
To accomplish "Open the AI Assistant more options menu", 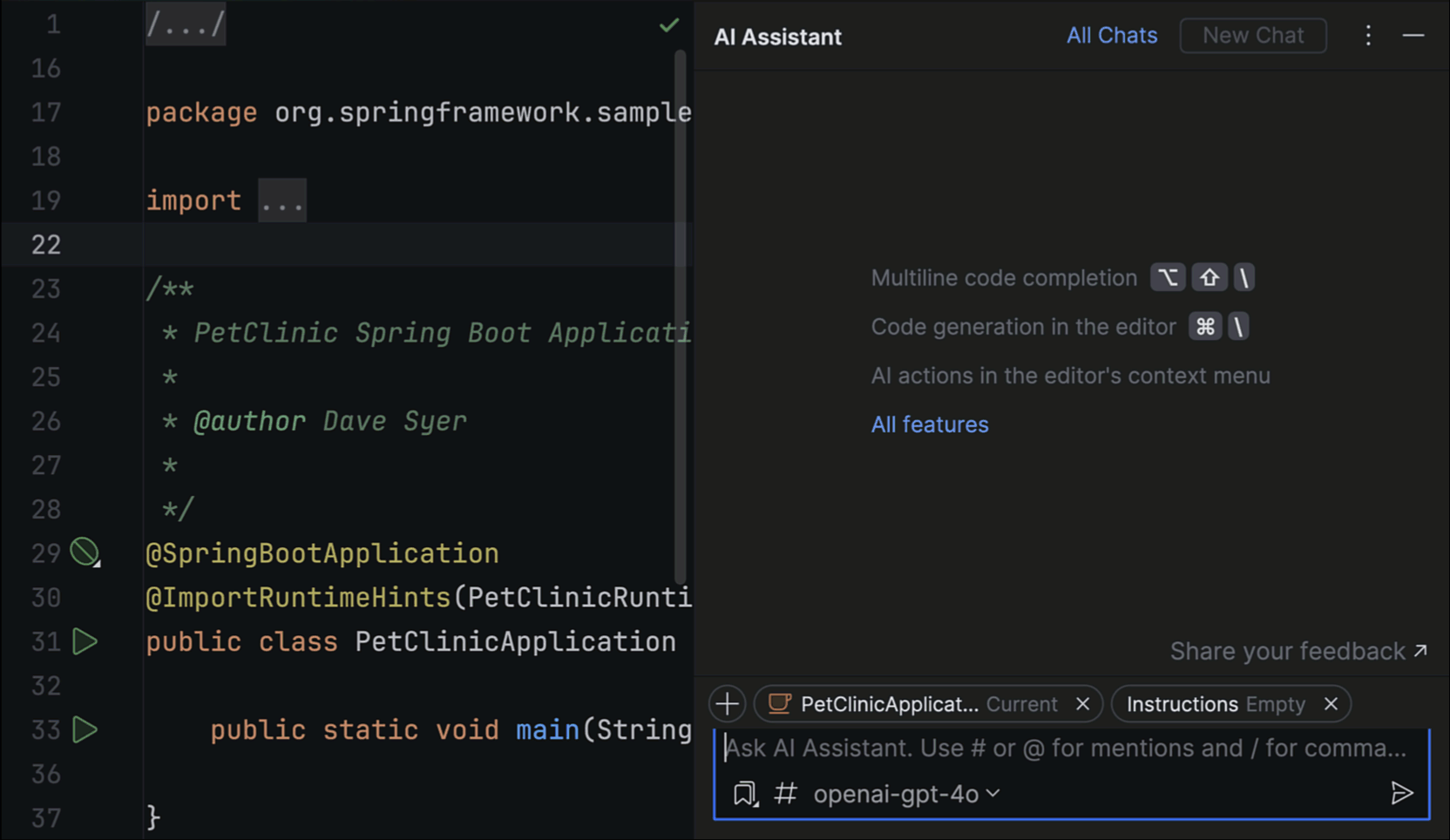I will point(1368,36).
